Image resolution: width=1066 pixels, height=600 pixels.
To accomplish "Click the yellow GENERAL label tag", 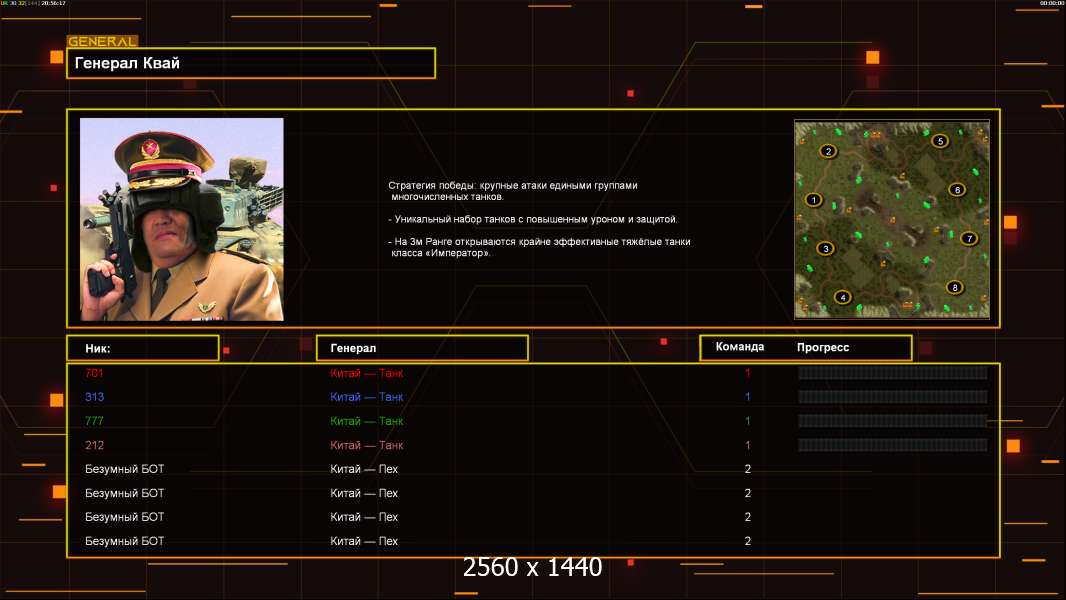I will (x=102, y=42).
